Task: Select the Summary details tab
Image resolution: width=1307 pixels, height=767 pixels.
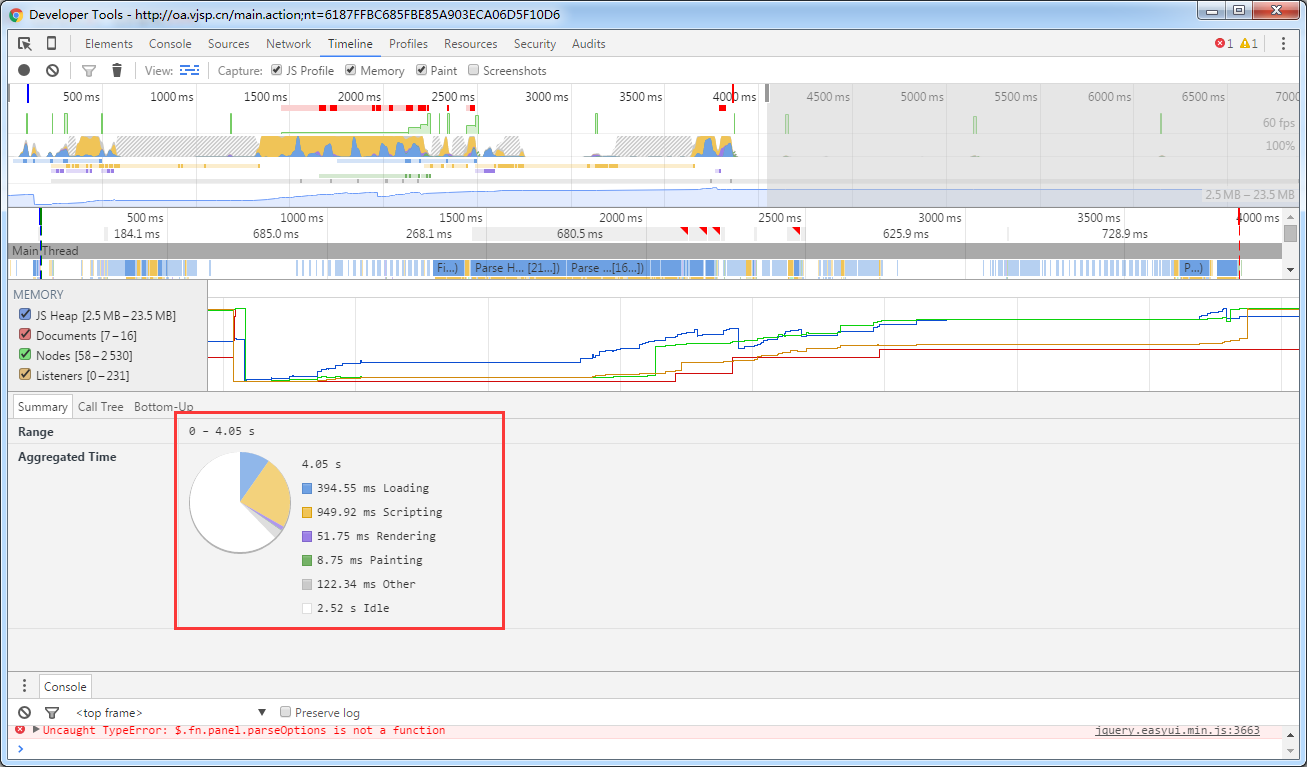Action: [x=42, y=407]
